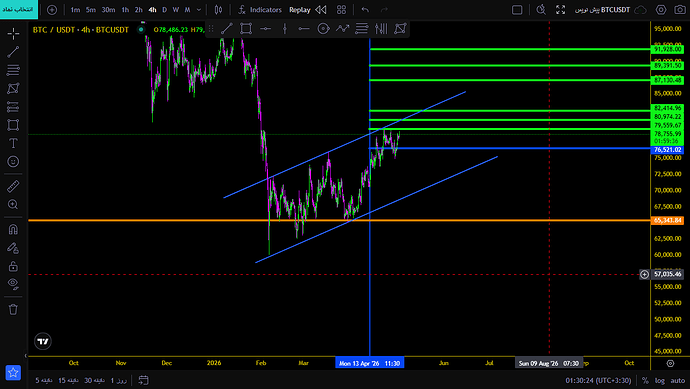
Task: Select the zoom in tool
Action: [x=13, y=205]
